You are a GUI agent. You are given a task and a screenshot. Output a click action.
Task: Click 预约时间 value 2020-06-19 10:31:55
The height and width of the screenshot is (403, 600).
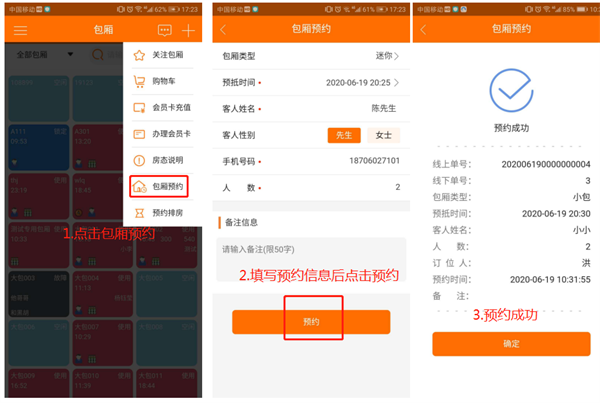pyautogui.click(x=550, y=280)
